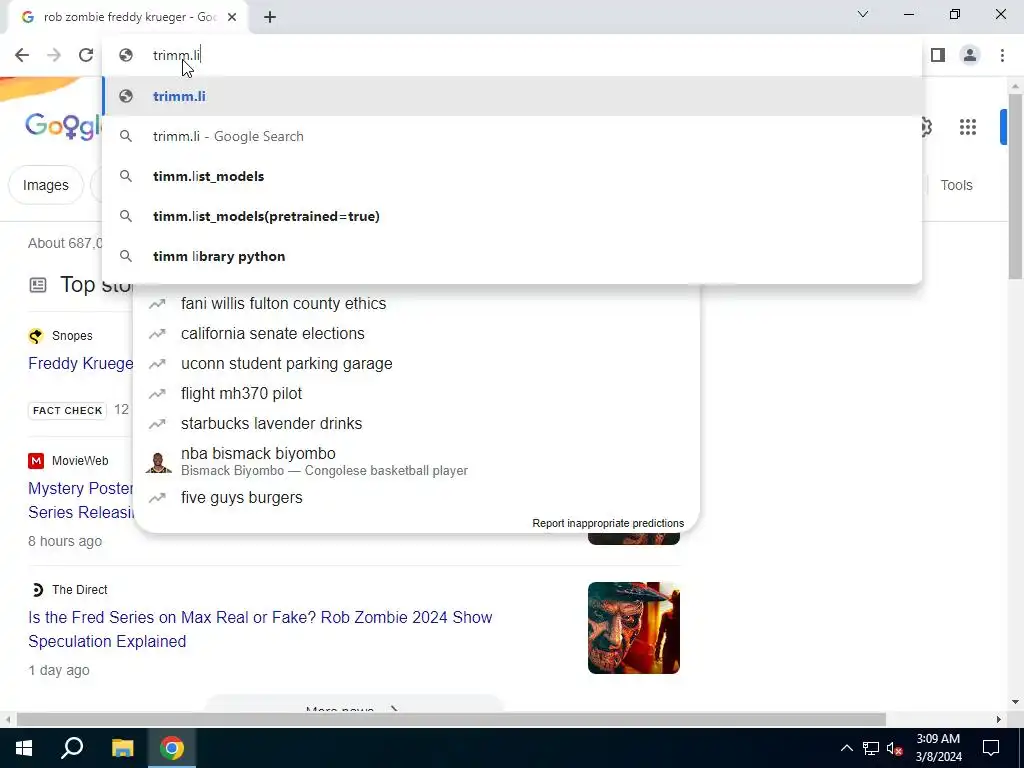This screenshot has width=1024, height=768.
Task: Open the MovieWeb Mystery Poster headline
Action: pyautogui.click(x=81, y=500)
